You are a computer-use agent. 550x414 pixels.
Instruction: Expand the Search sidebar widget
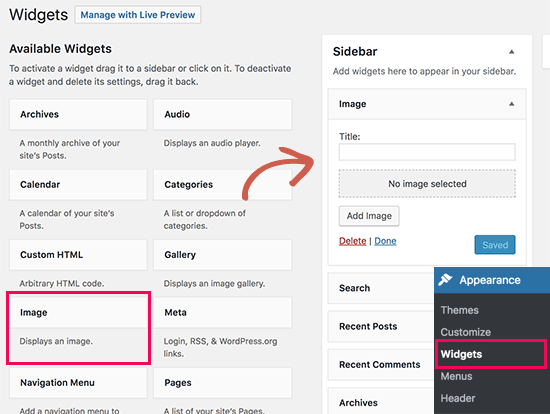(381, 288)
